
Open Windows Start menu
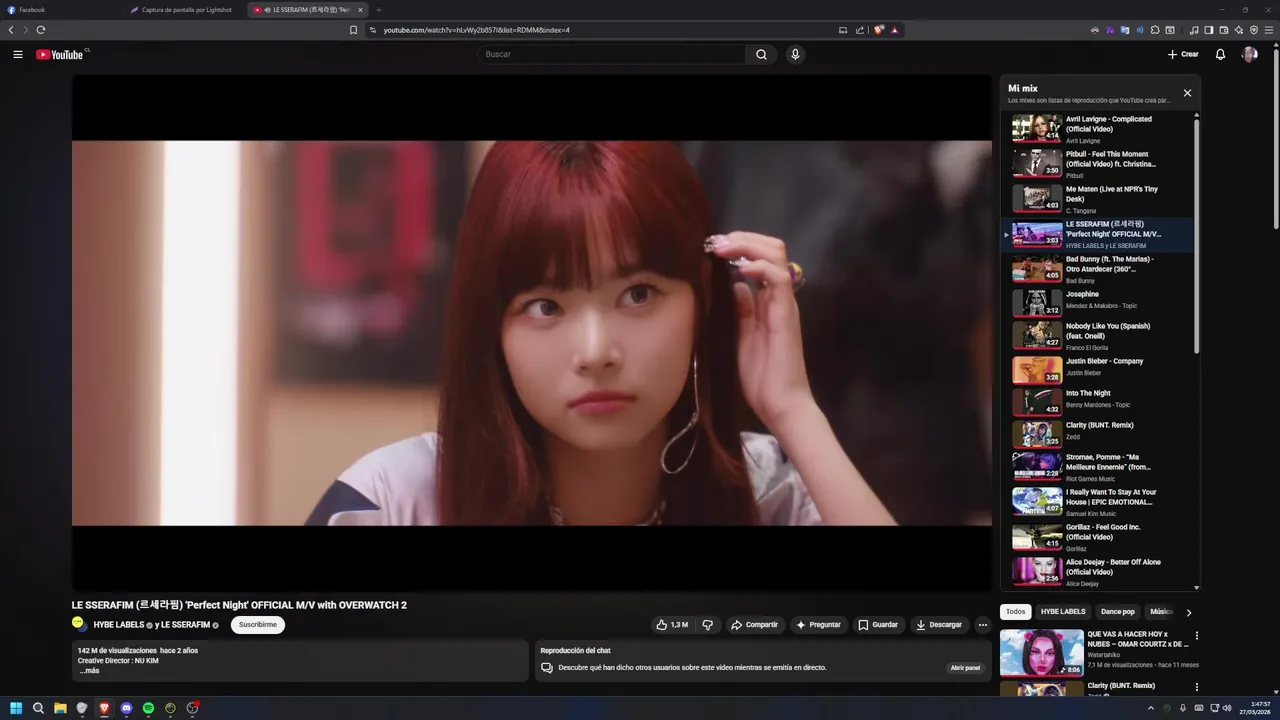click(16, 708)
